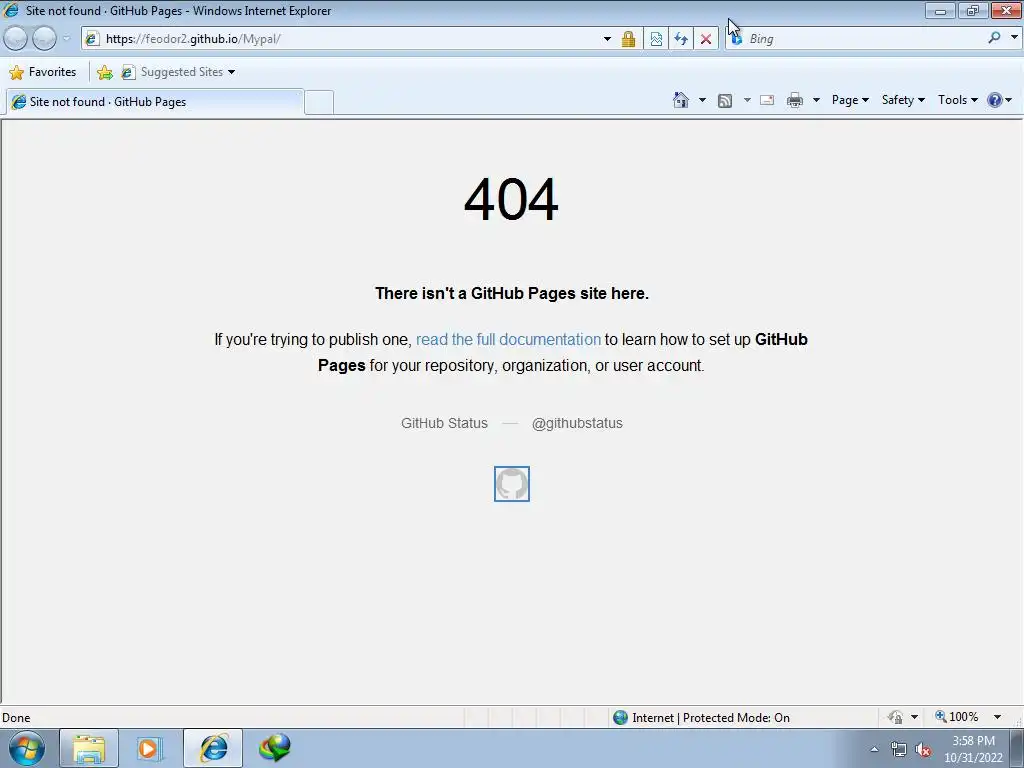The image size is (1024, 768).
Task: Click the Read Mail icon
Action: click(x=767, y=100)
